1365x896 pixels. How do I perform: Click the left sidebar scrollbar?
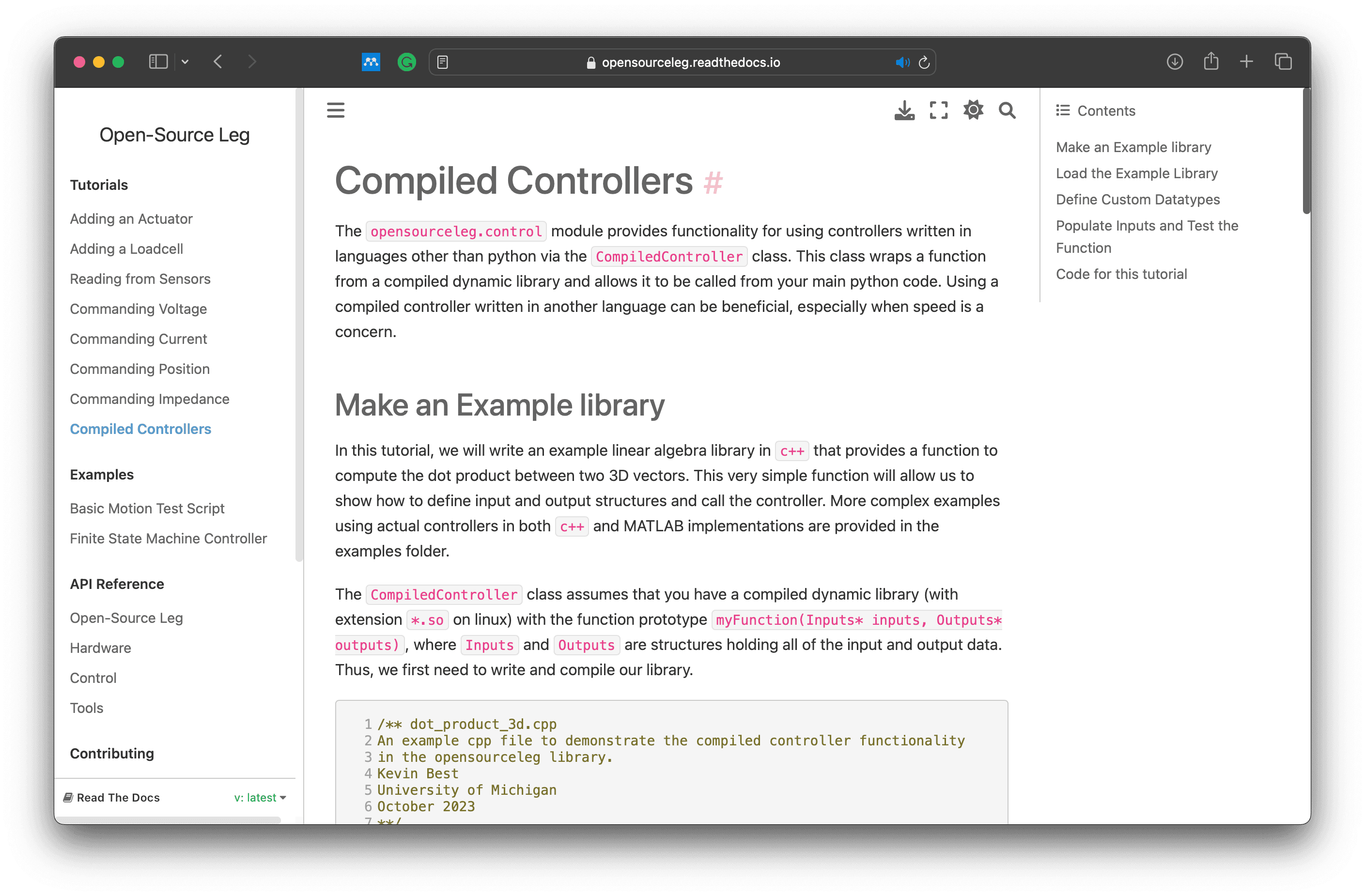pos(299,324)
